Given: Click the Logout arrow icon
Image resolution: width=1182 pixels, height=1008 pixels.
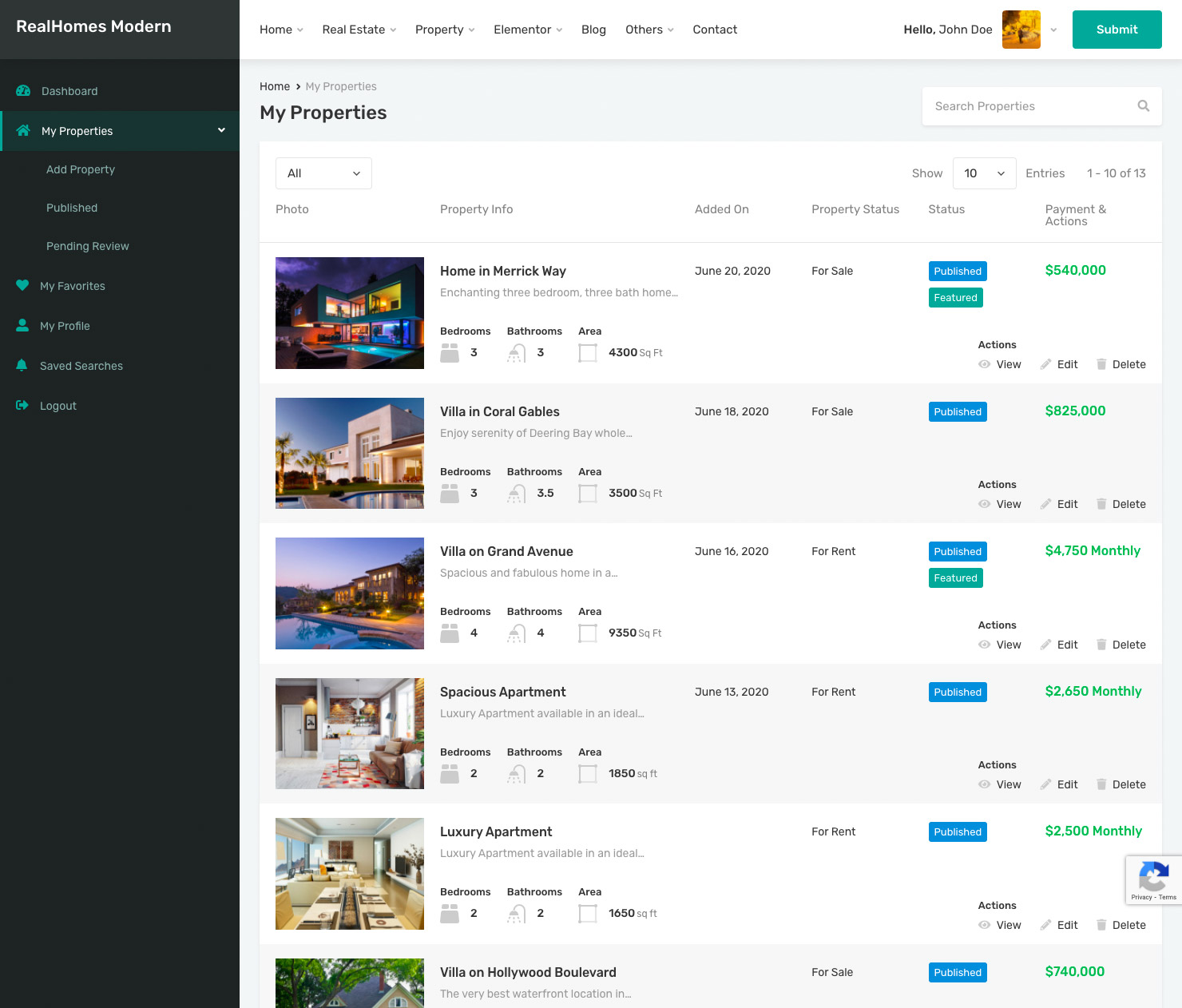Looking at the screenshot, I should pyautogui.click(x=22, y=405).
